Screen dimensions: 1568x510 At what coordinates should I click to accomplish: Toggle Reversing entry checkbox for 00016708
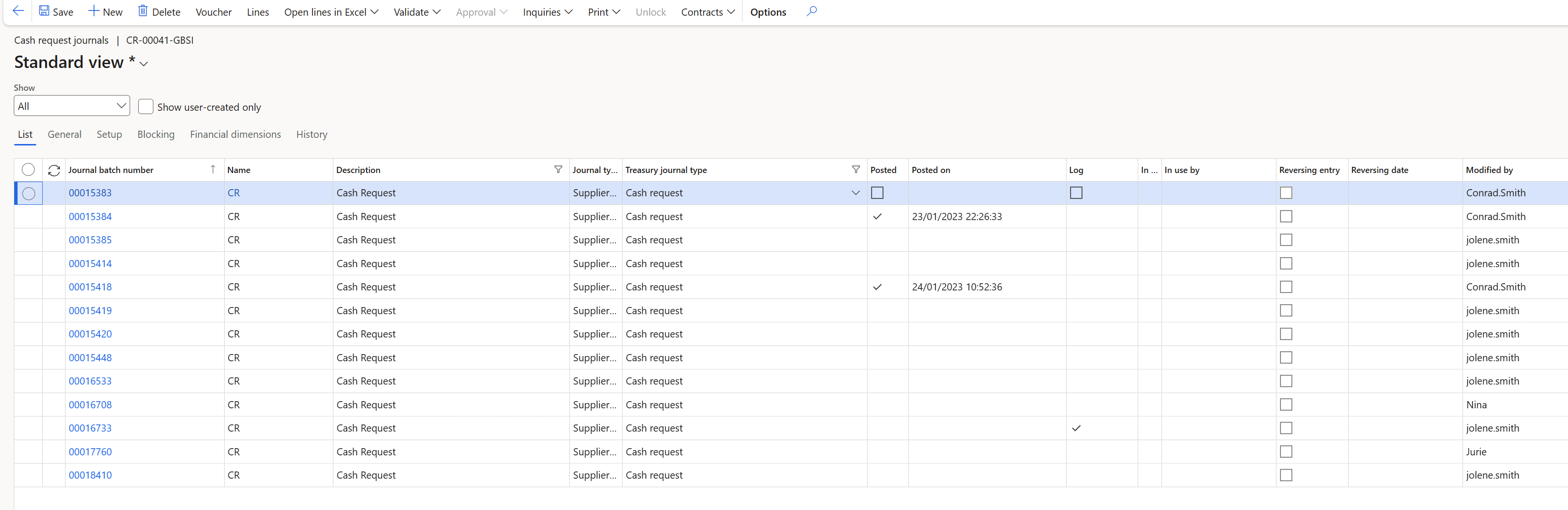pos(1285,404)
